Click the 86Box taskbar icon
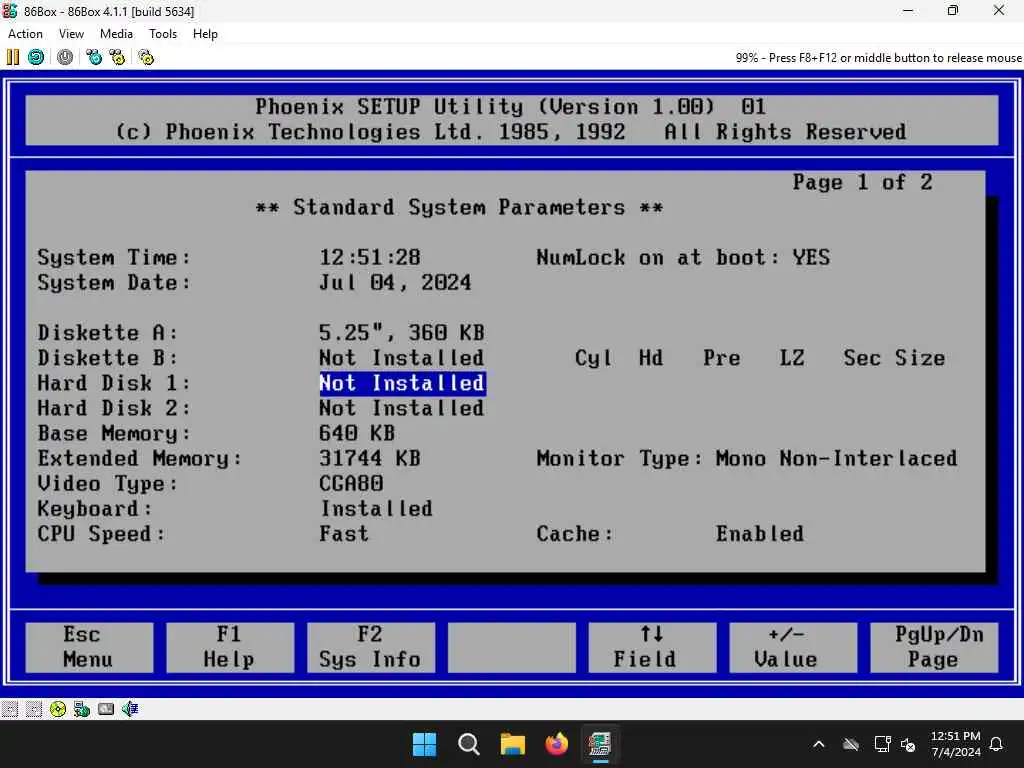 [600, 744]
